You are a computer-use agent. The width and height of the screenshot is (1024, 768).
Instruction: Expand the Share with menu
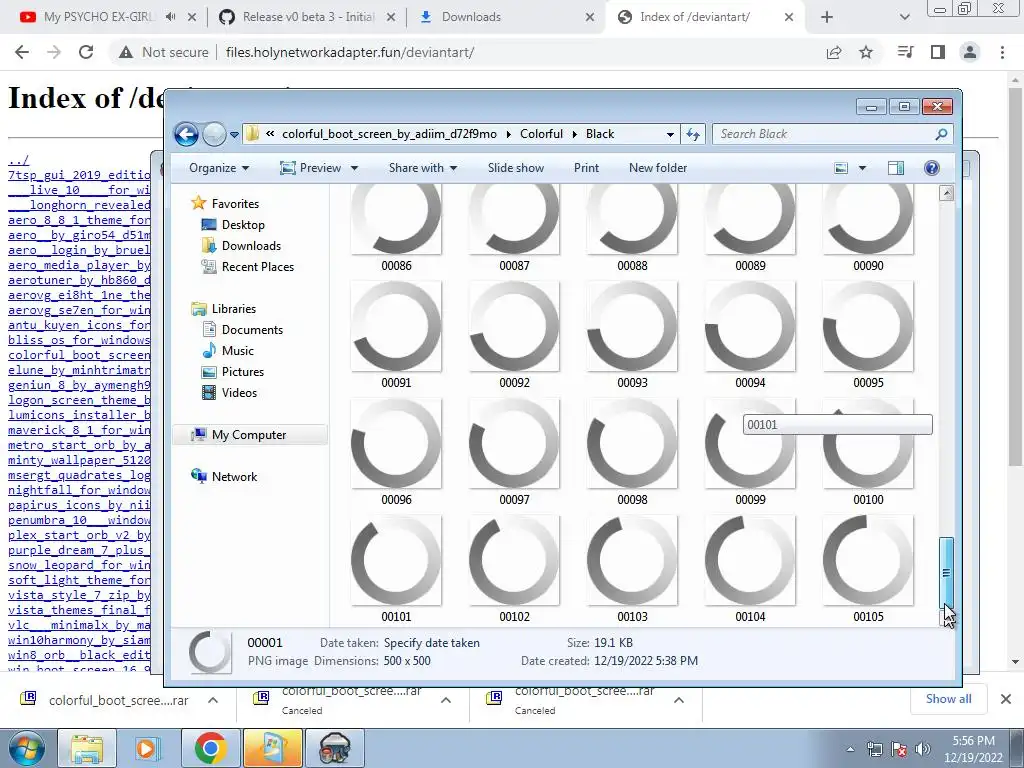[x=423, y=168]
